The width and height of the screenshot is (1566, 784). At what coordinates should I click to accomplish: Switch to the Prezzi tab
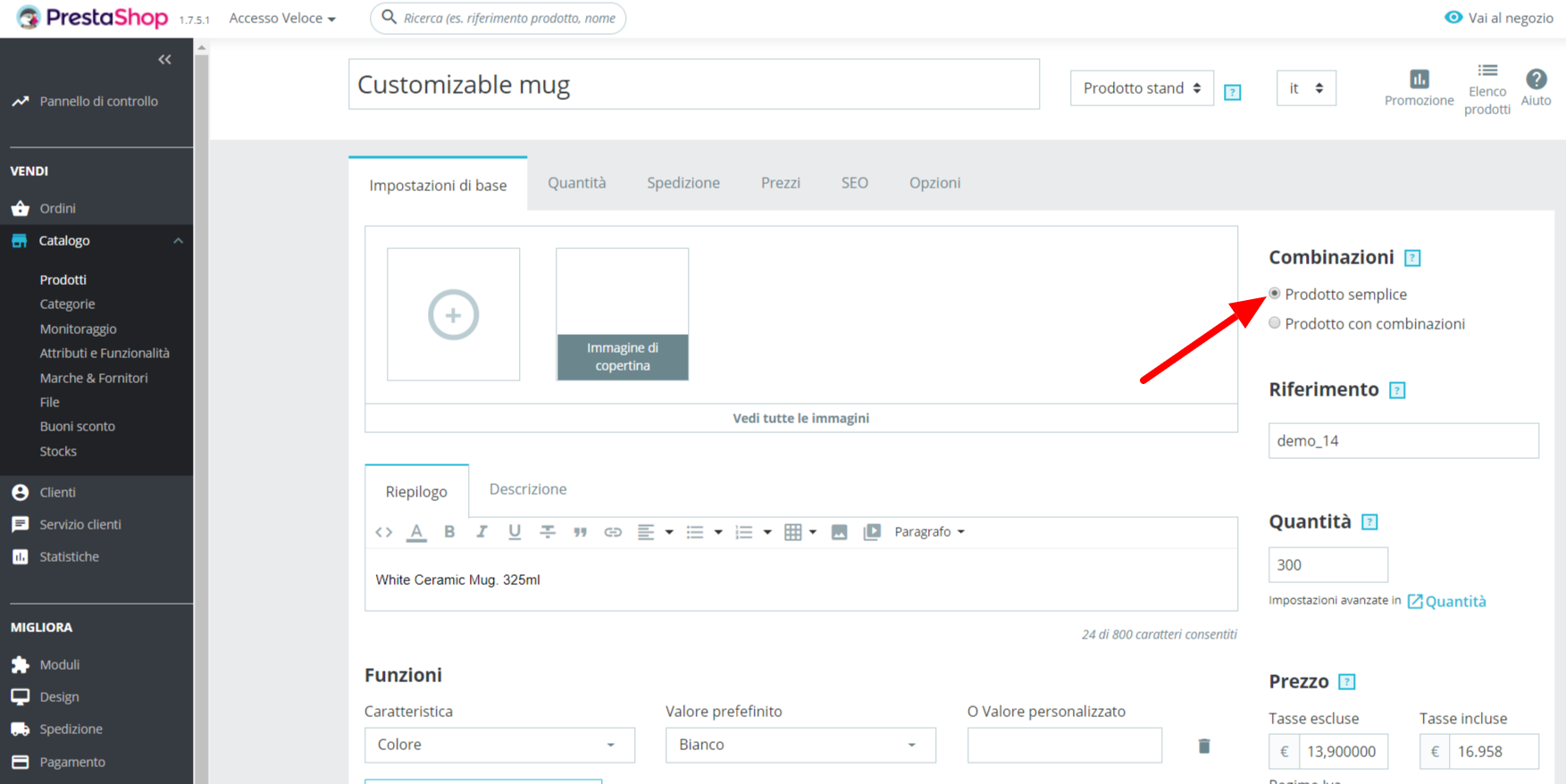click(781, 183)
